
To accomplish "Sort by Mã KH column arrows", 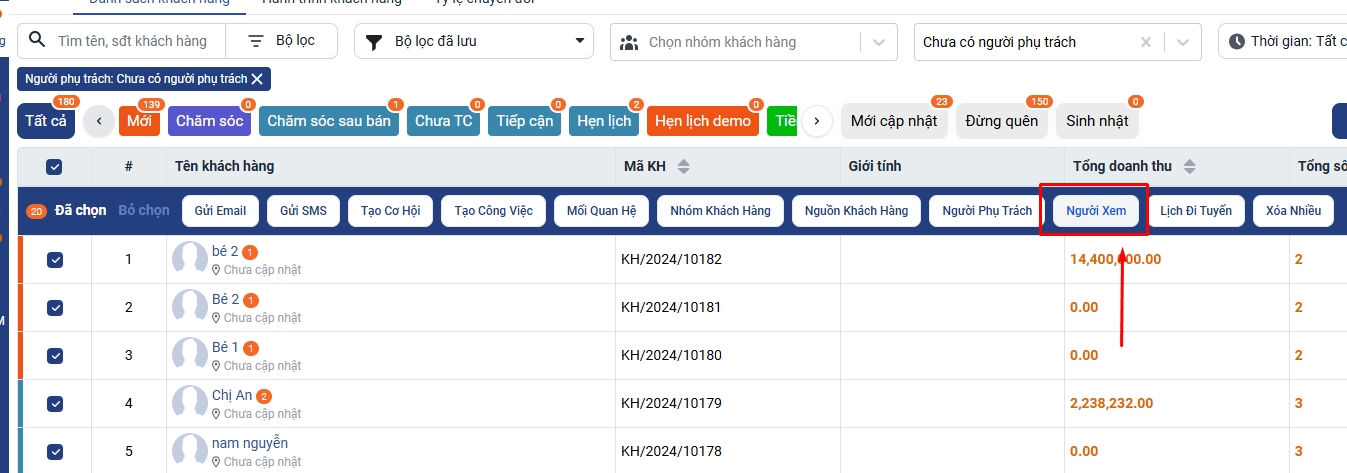I will click(x=684, y=166).
